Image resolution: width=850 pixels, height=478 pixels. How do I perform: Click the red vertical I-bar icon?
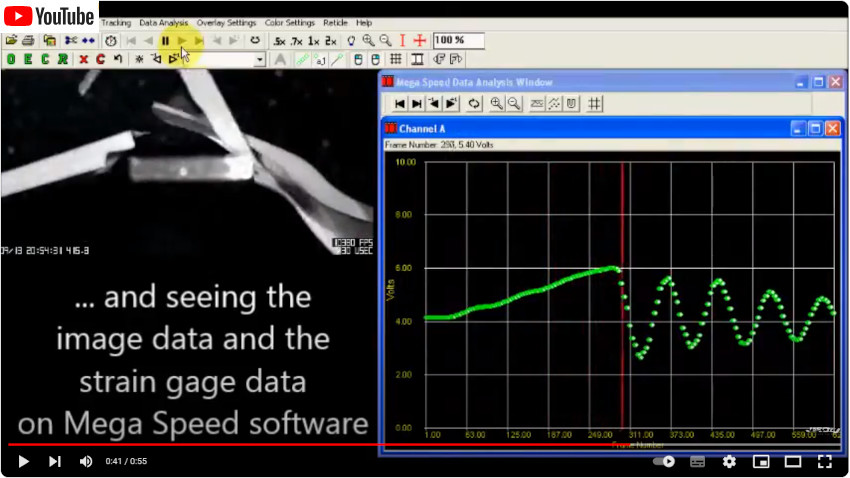tap(402, 41)
